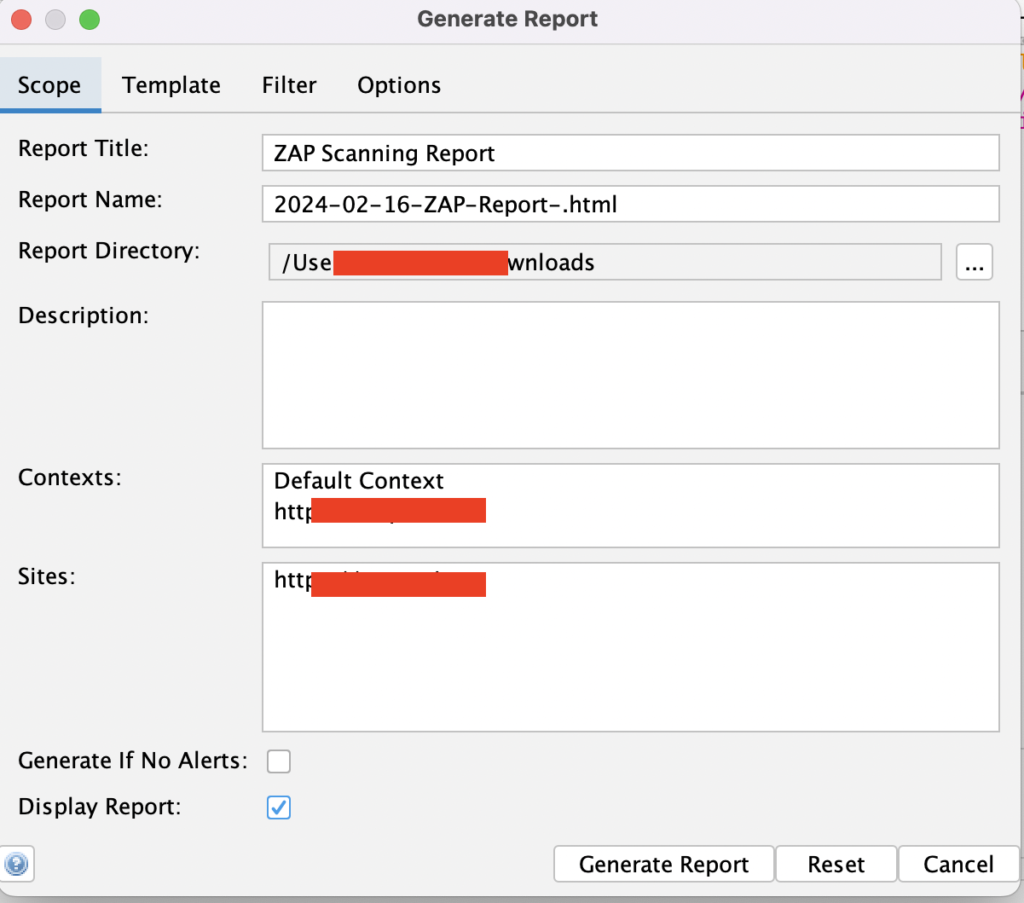Click the Report Directory path field
This screenshot has width=1024, height=903.
[605, 262]
